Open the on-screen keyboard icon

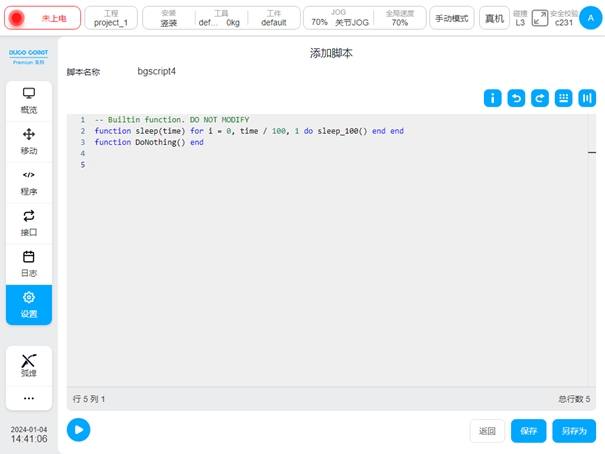coord(563,98)
